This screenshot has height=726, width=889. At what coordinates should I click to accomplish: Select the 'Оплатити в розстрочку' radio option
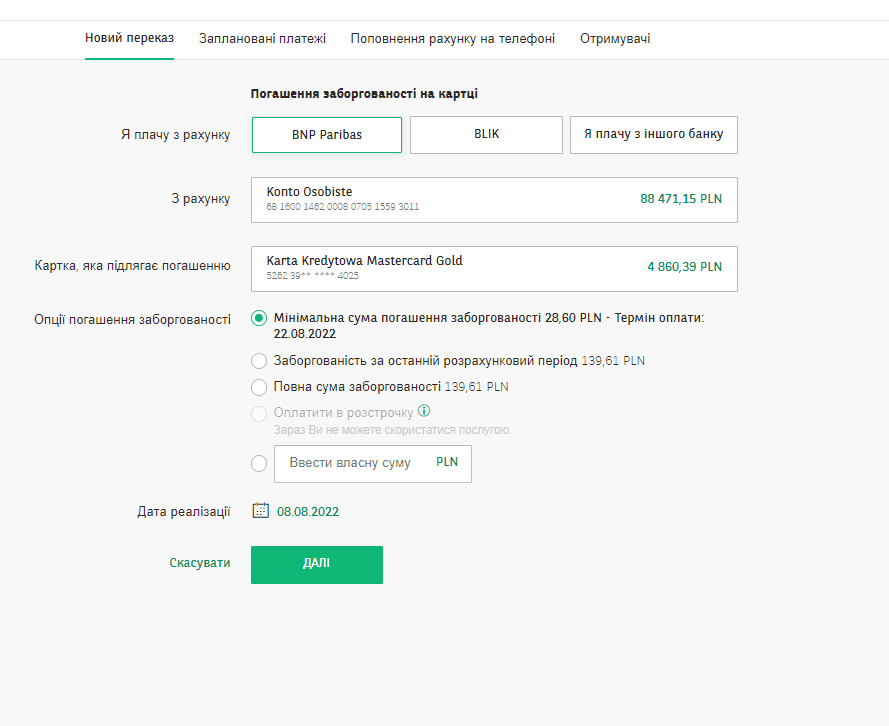[259, 413]
